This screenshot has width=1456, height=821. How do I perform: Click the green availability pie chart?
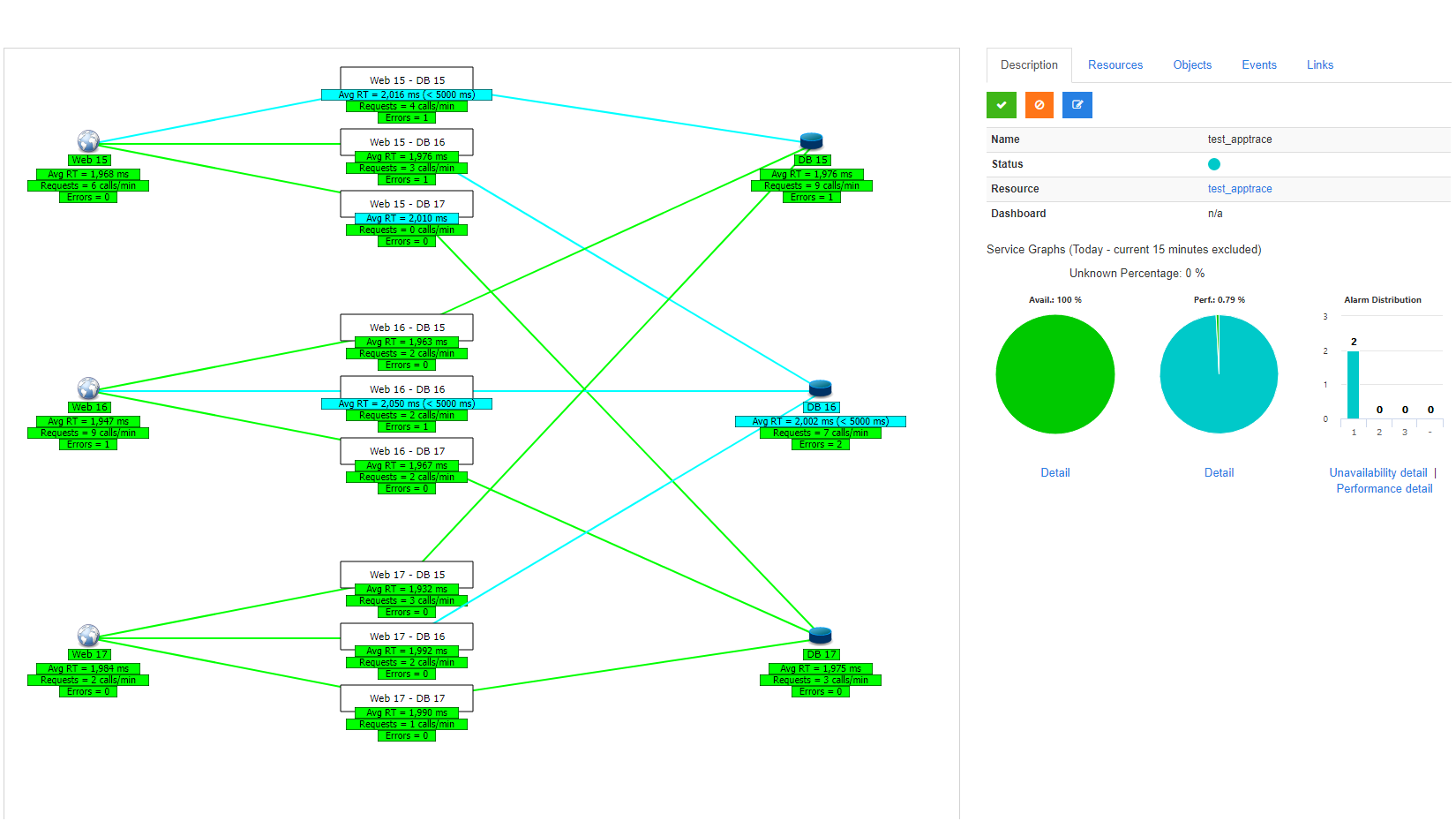pos(1054,374)
